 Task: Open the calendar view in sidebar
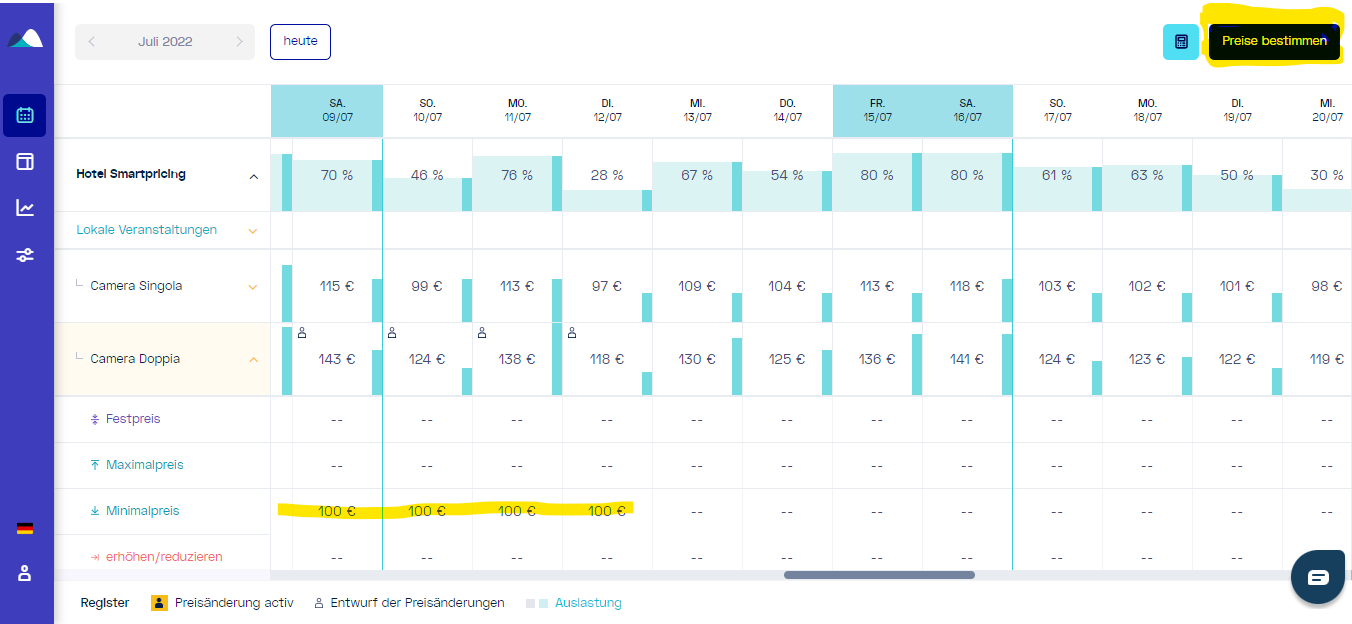click(x=25, y=115)
